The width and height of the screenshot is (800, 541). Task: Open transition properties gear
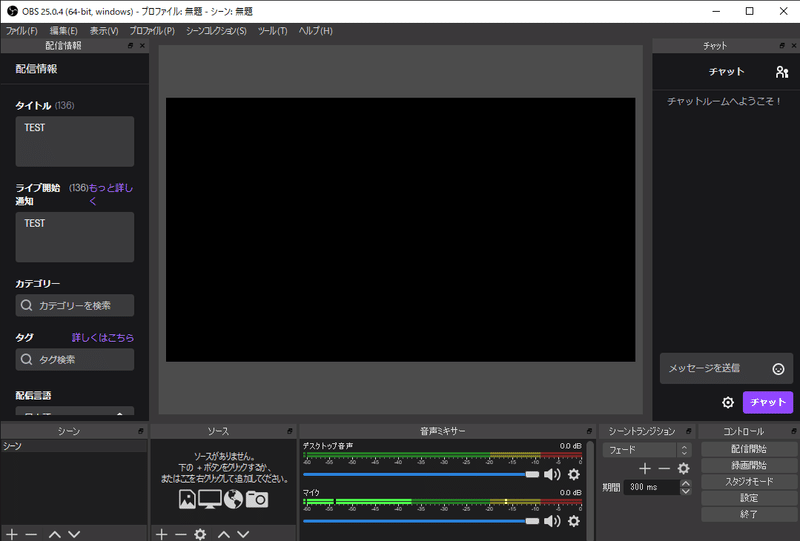pos(684,469)
